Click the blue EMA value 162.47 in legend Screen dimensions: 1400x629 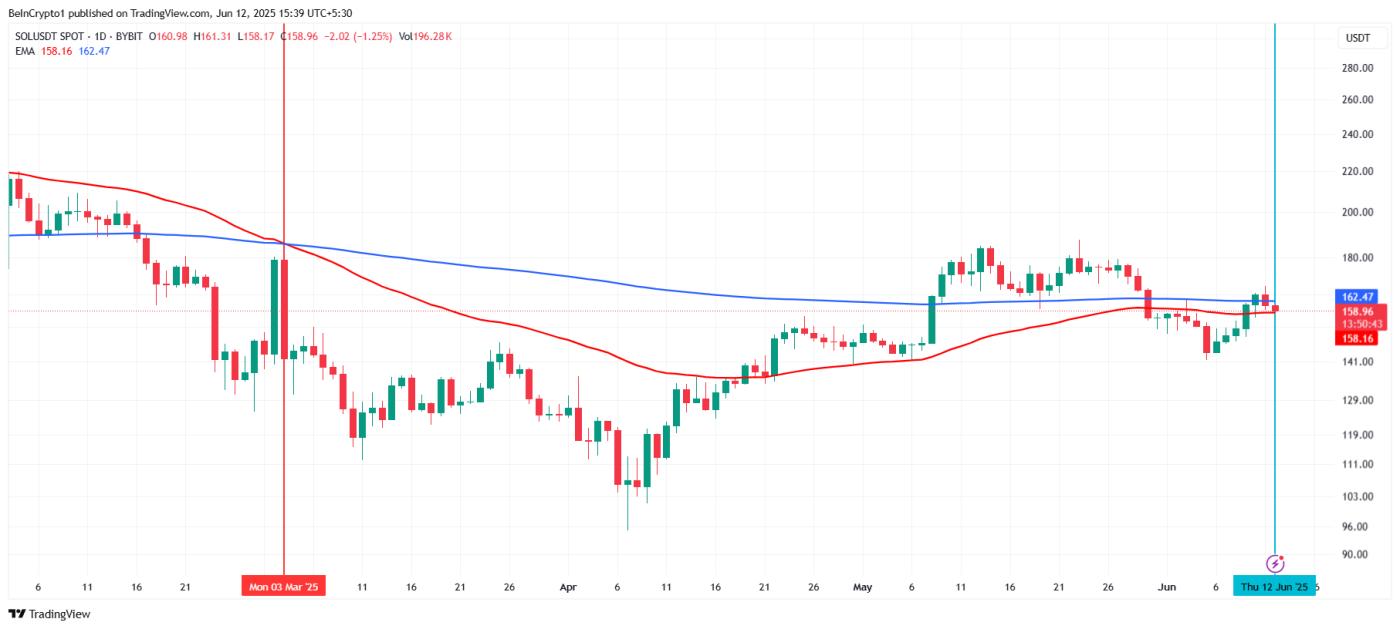pyautogui.click(x=94, y=51)
